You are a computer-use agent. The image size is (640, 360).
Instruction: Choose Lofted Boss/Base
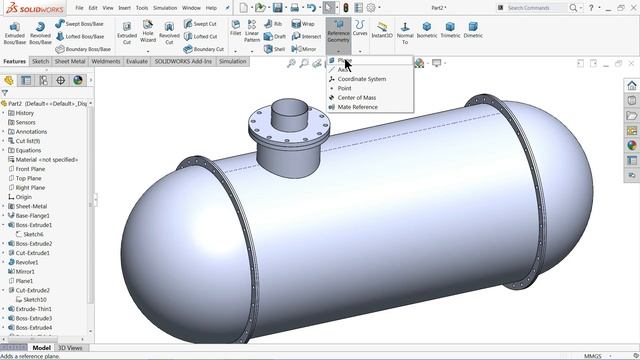(80, 36)
